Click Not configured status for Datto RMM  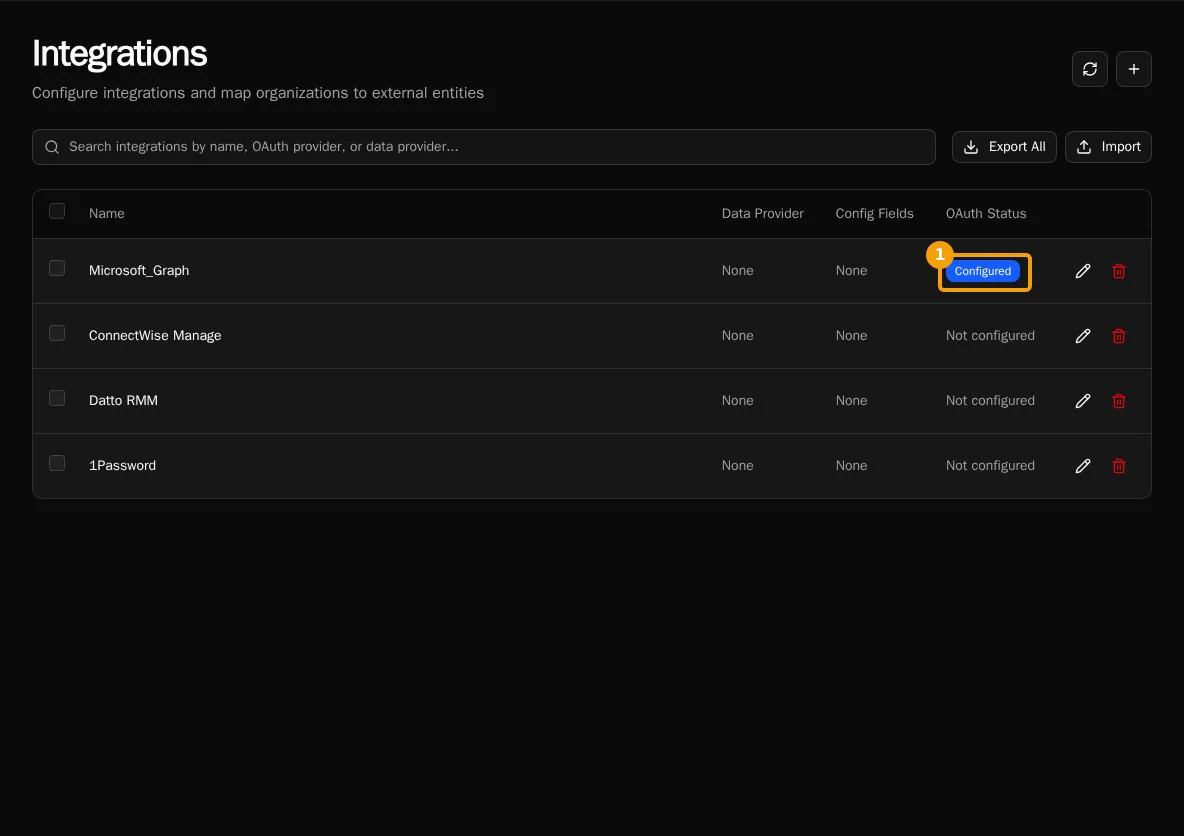(990, 400)
